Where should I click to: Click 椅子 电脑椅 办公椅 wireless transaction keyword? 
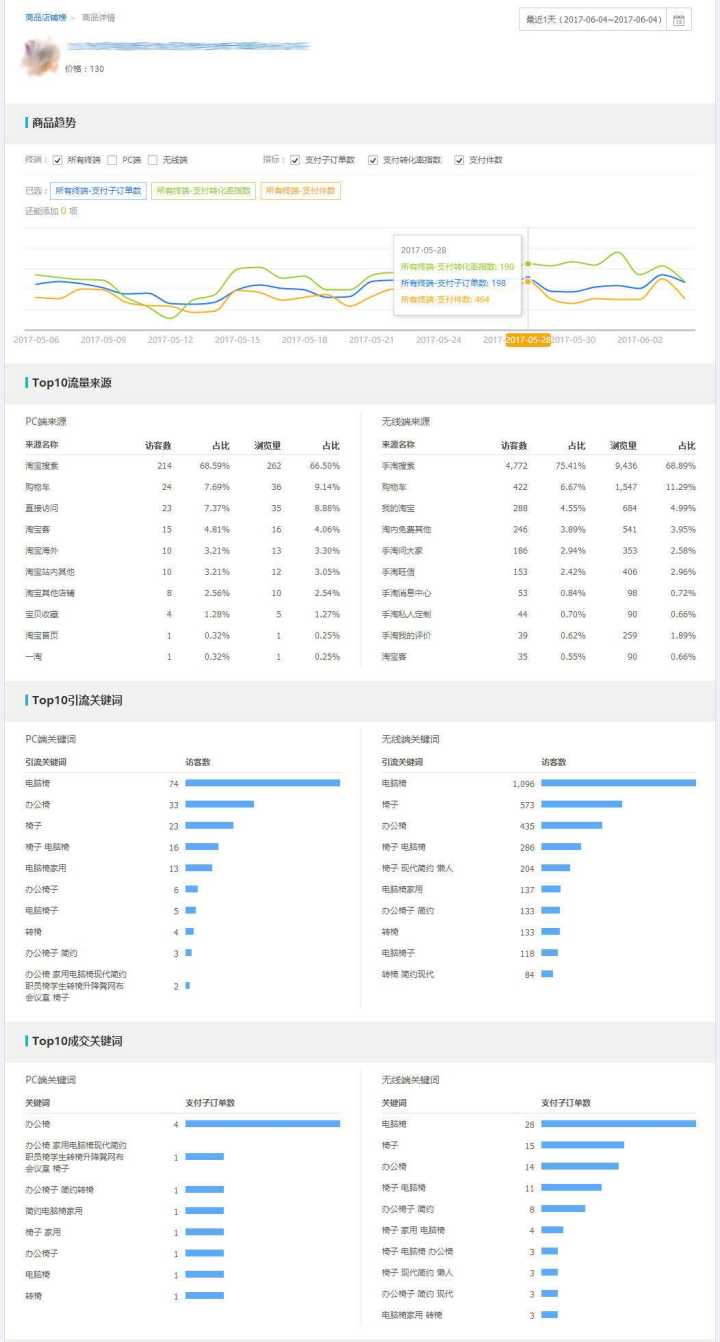pyautogui.click(x=417, y=1251)
